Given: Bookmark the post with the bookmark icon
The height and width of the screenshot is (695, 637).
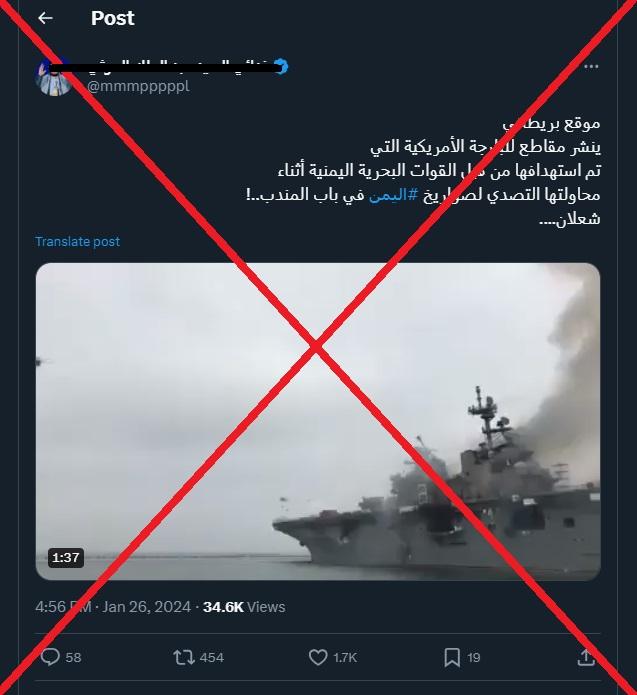Looking at the screenshot, I should [452, 657].
